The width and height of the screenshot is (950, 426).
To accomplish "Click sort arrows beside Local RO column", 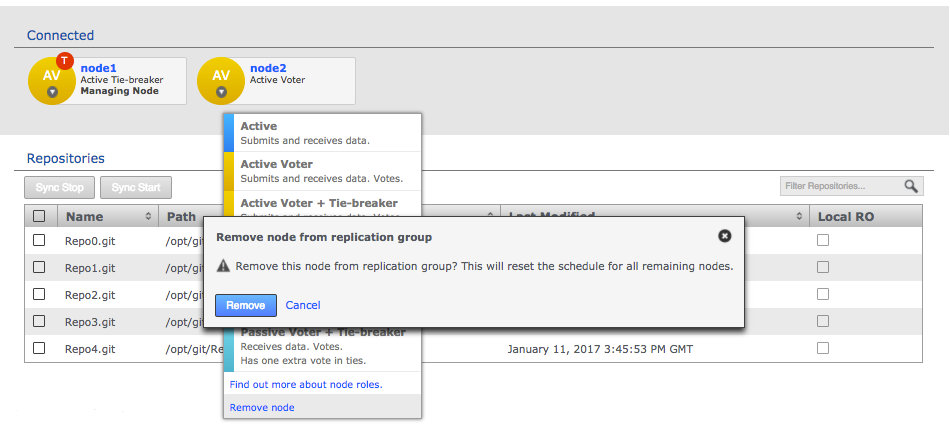I will 800,216.
